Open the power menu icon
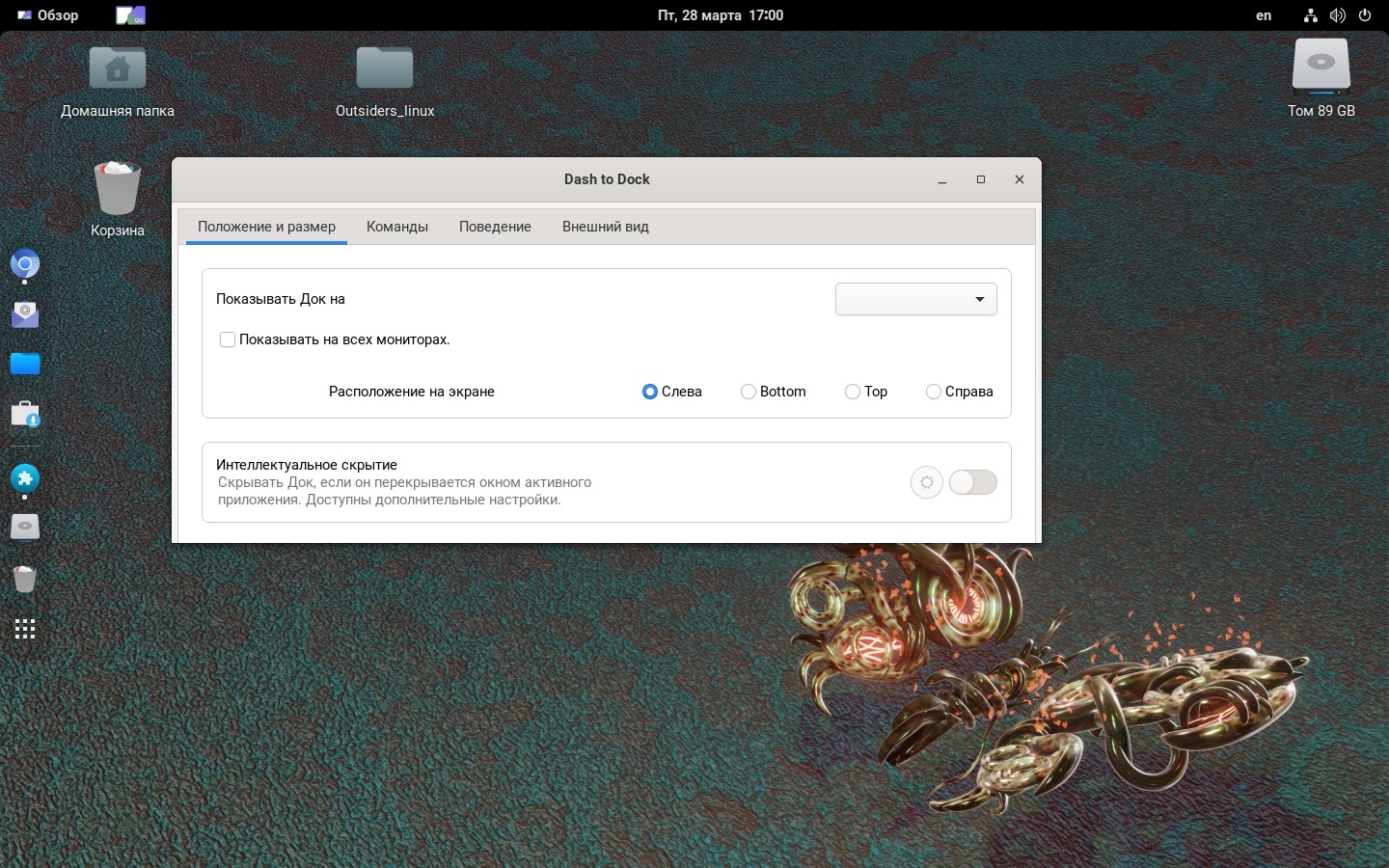Screen dimensions: 1389x868 pos(1364,15)
